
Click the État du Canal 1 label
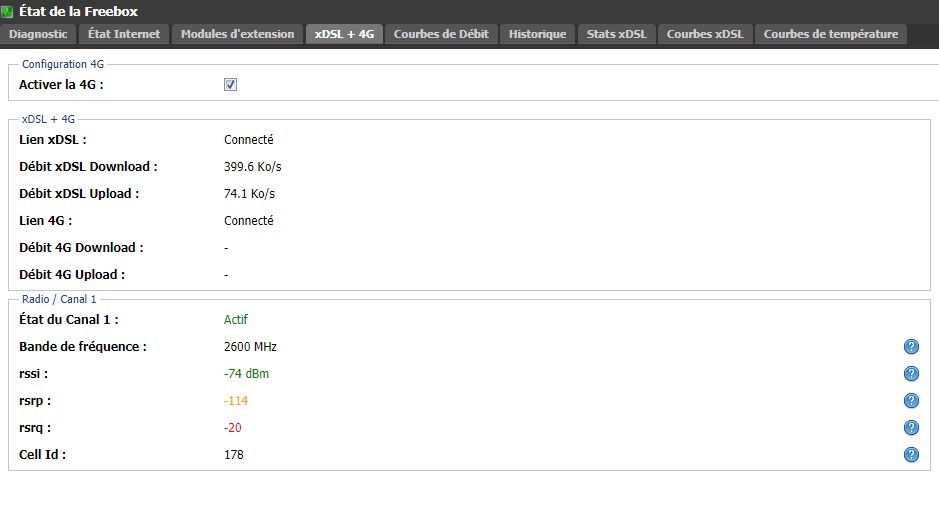[x=68, y=319]
